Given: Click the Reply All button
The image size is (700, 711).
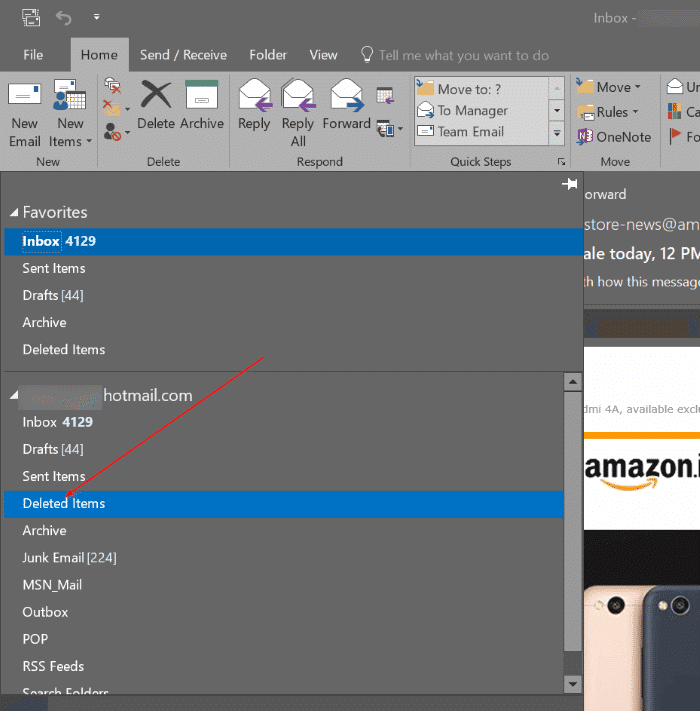Looking at the screenshot, I should (x=298, y=113).
